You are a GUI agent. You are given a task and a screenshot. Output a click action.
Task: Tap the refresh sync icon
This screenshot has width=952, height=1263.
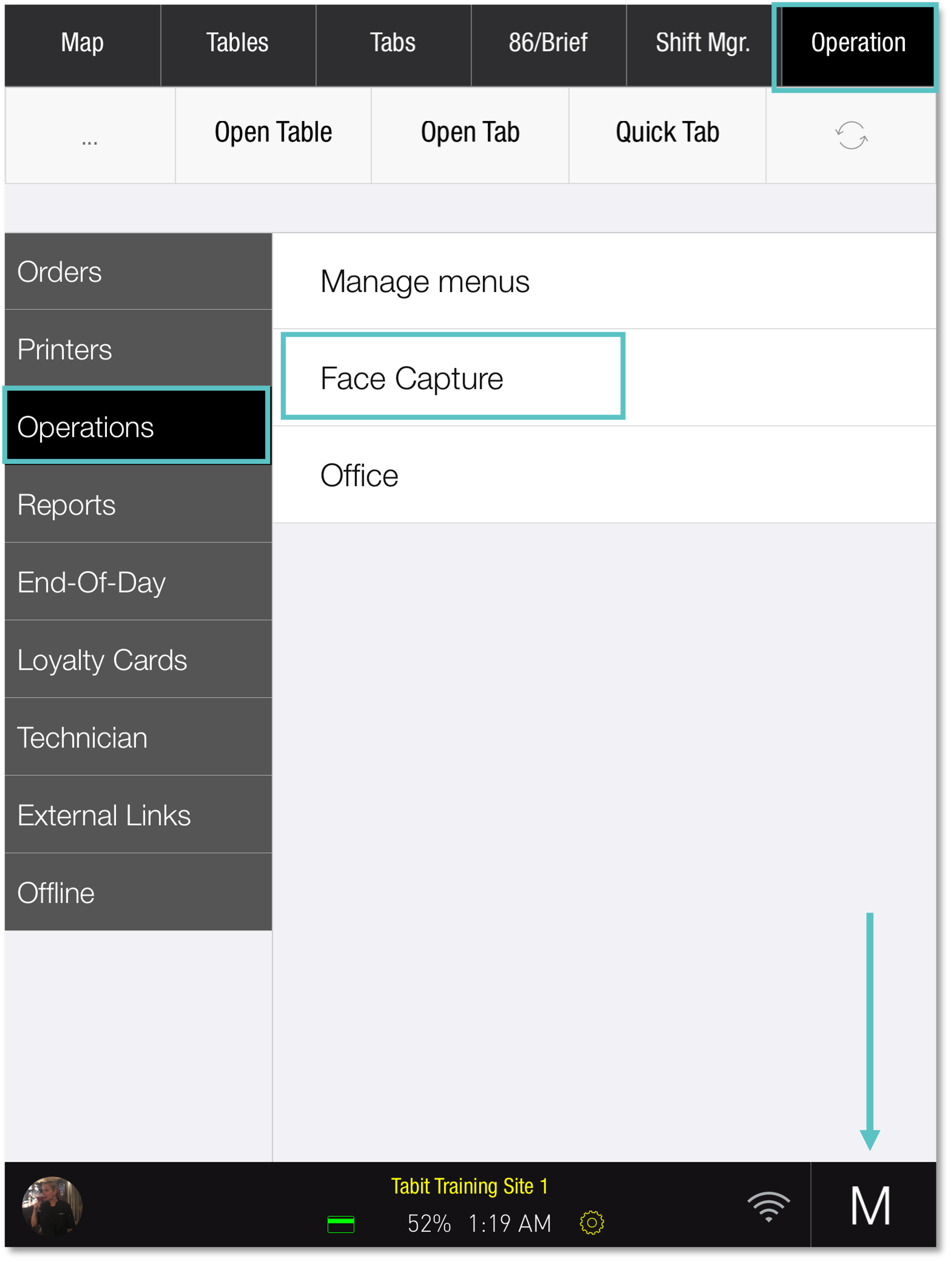(853, 136)
